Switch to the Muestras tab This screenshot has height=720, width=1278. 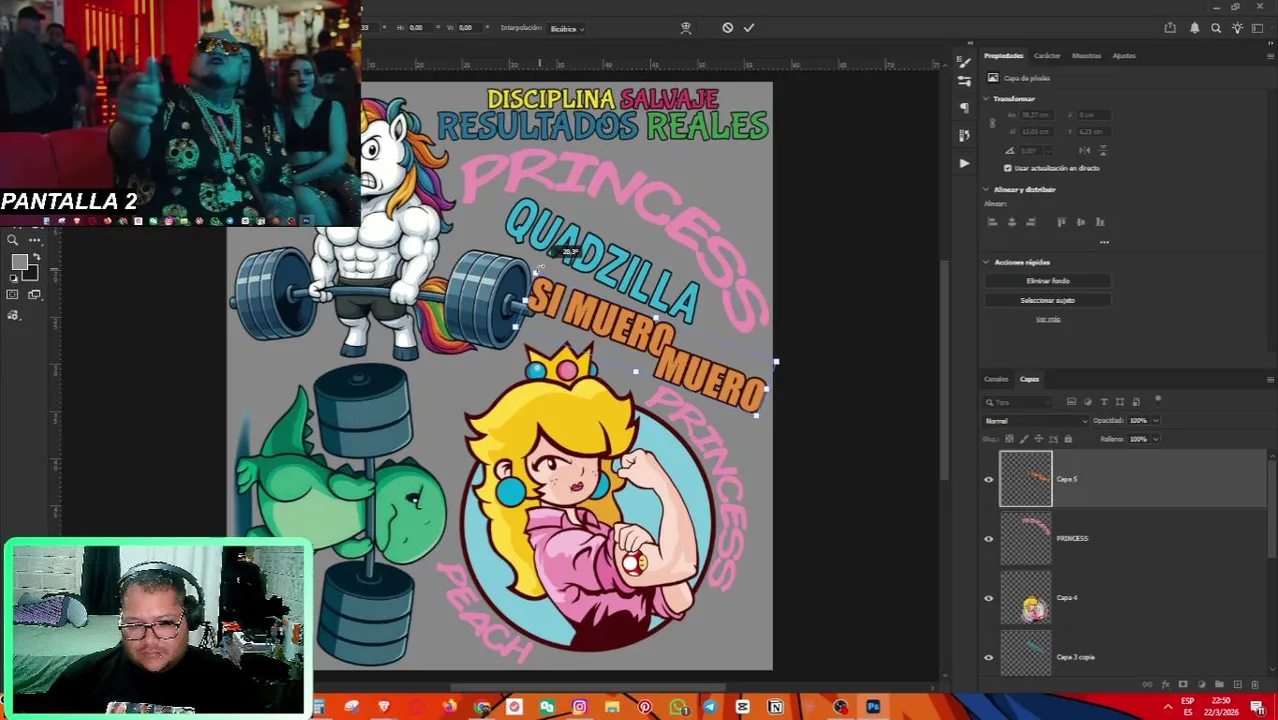pyautogui.click(x=1086, y=56)
